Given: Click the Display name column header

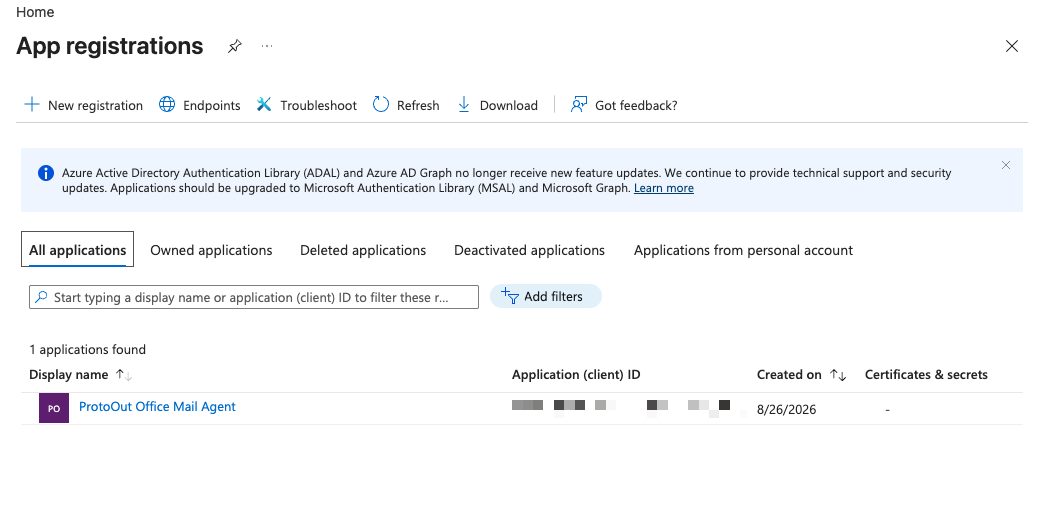Looking at the screenshot, I should click(x=68, y=375).
